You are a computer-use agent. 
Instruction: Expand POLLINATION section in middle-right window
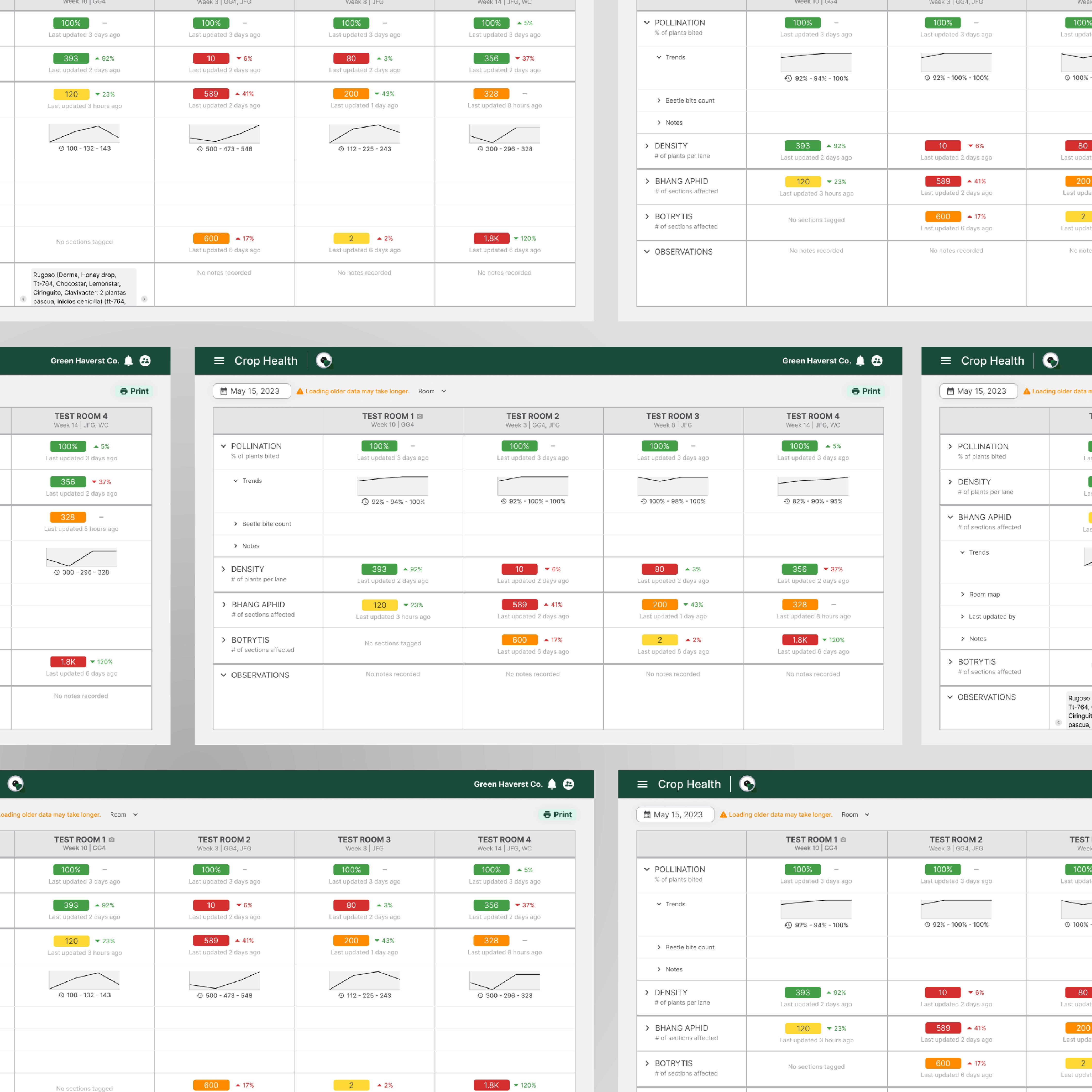click(950, 446)
